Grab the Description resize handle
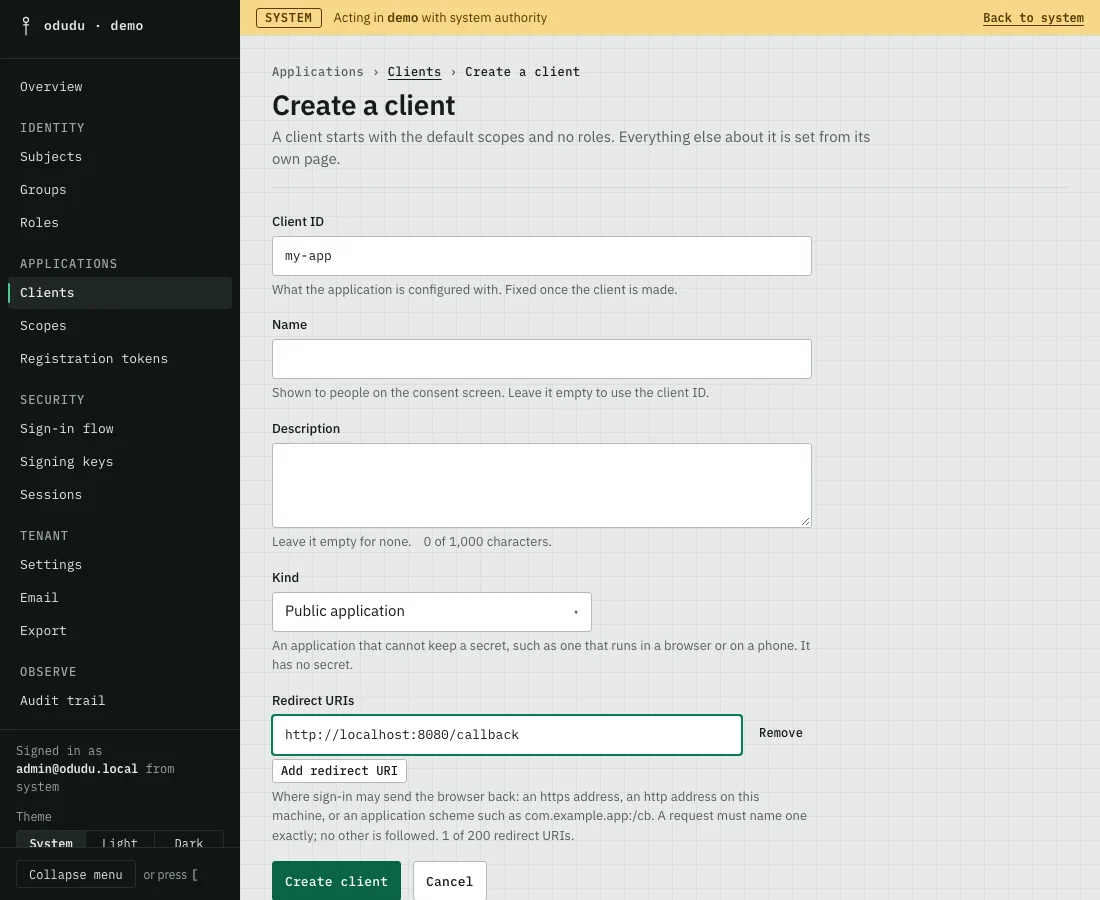 pyautogui.click(x=805, y=521)
